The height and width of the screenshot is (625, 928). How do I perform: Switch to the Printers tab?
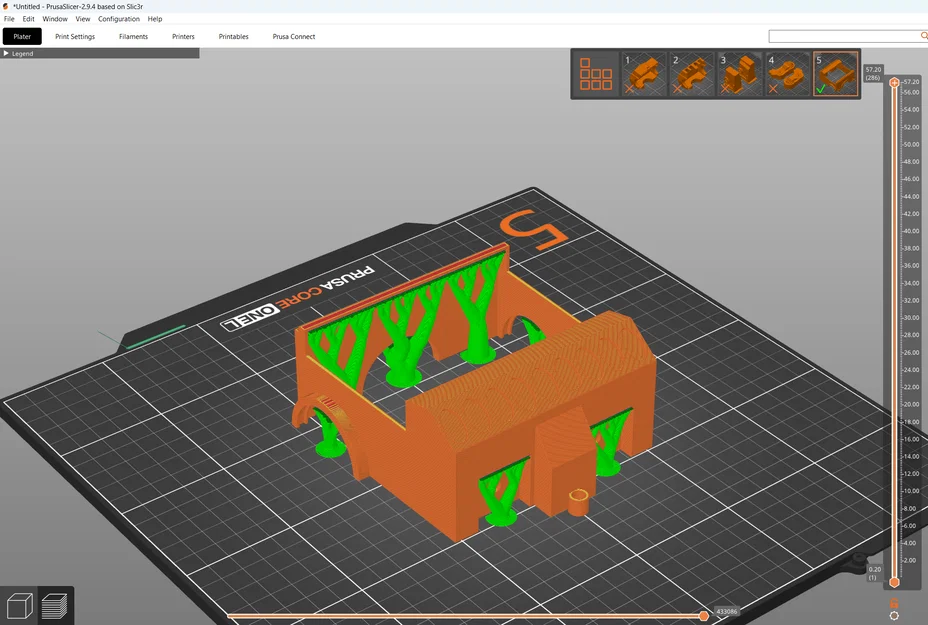point(183,36)
